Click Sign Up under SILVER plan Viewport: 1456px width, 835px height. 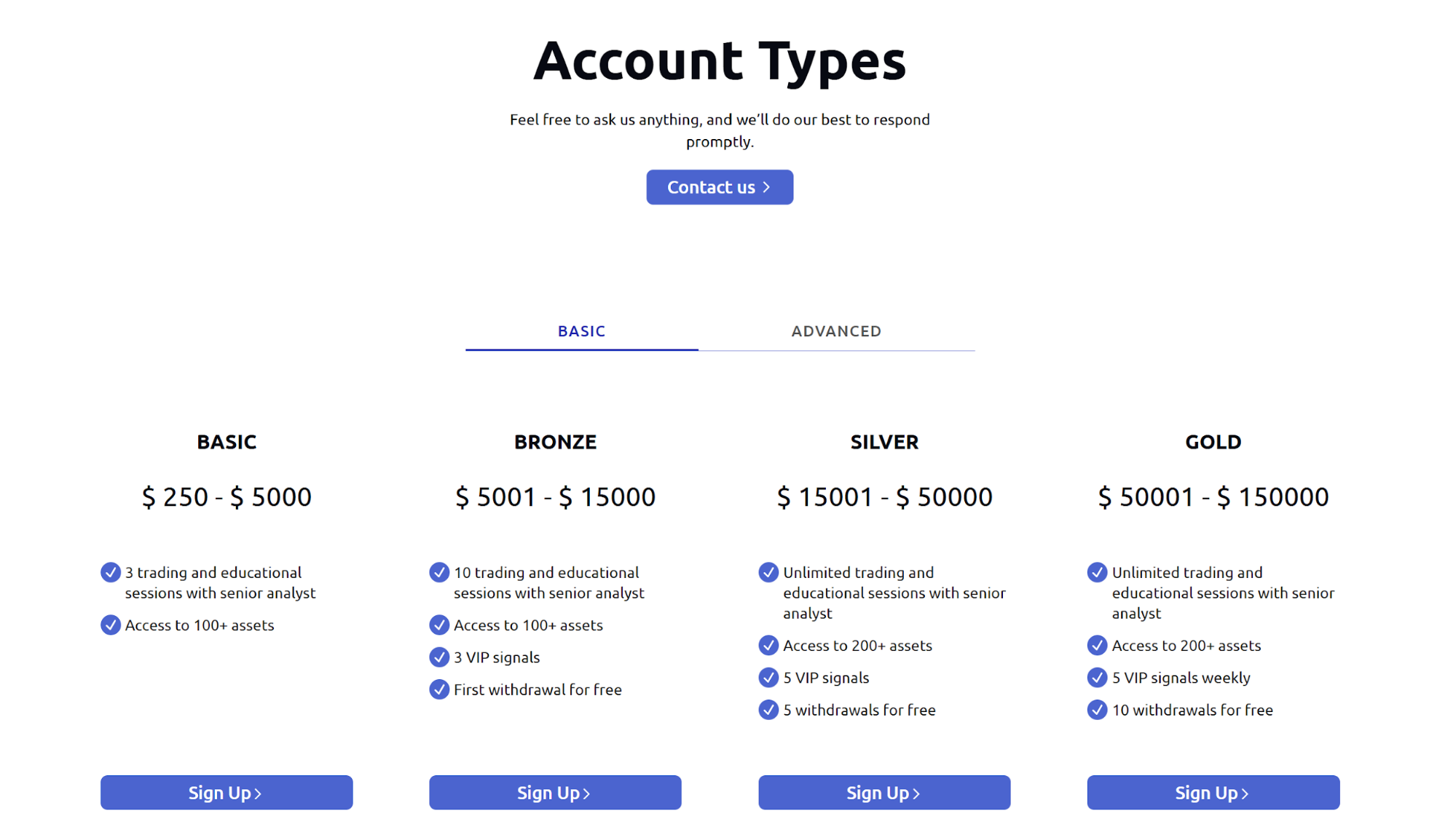884,792
